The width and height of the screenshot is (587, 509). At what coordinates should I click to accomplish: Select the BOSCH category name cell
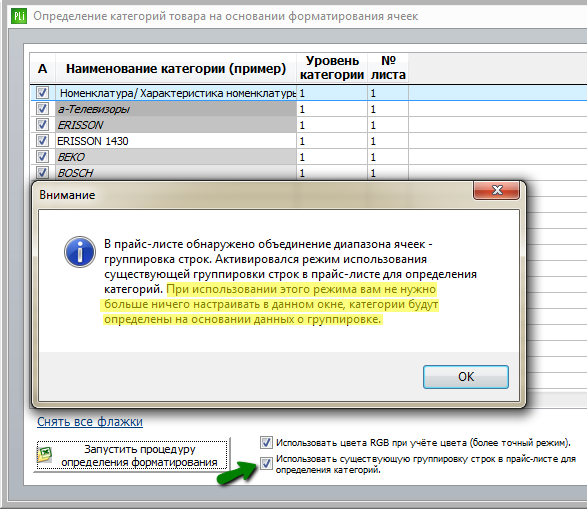click(176, 173)
